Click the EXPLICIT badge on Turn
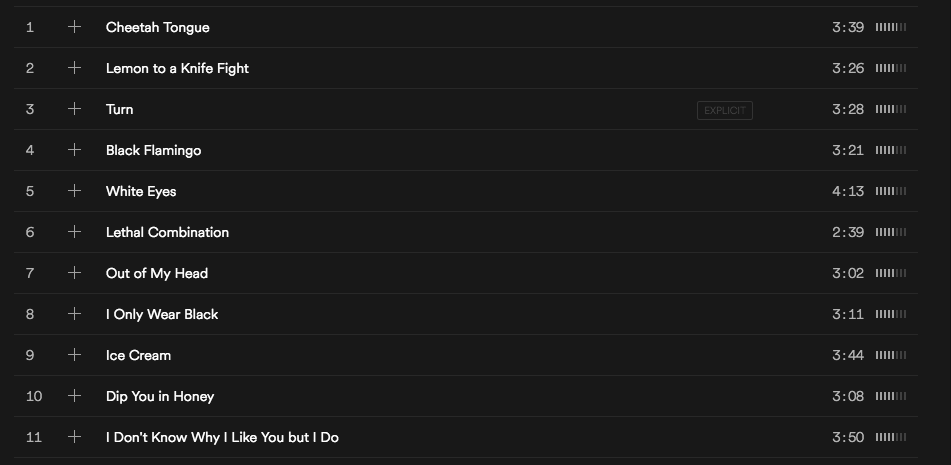The width and height of the screenshot is (951, 465). click(724, 110)
